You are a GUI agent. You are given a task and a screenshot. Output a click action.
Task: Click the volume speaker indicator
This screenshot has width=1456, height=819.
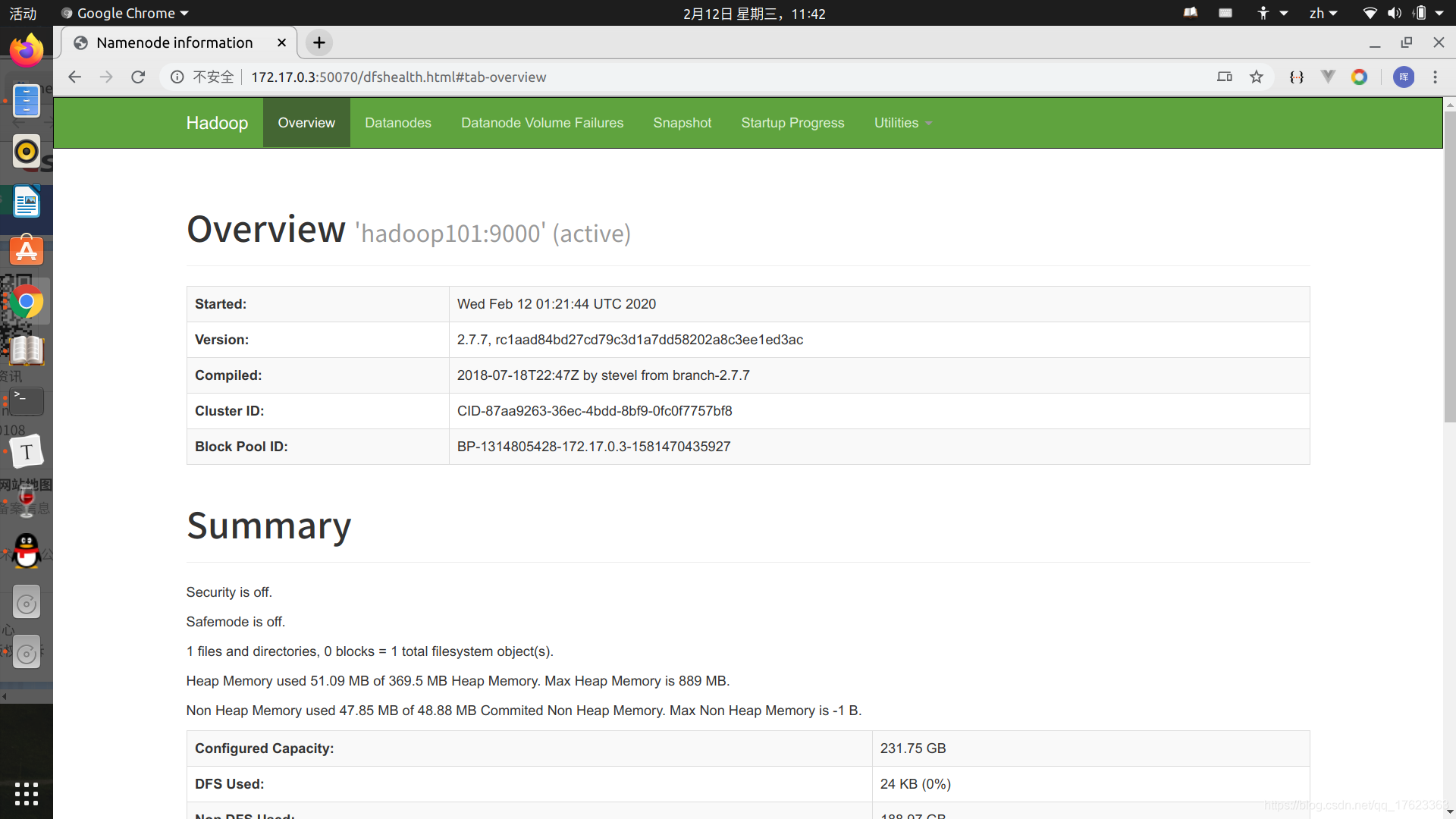[1395, 13]
